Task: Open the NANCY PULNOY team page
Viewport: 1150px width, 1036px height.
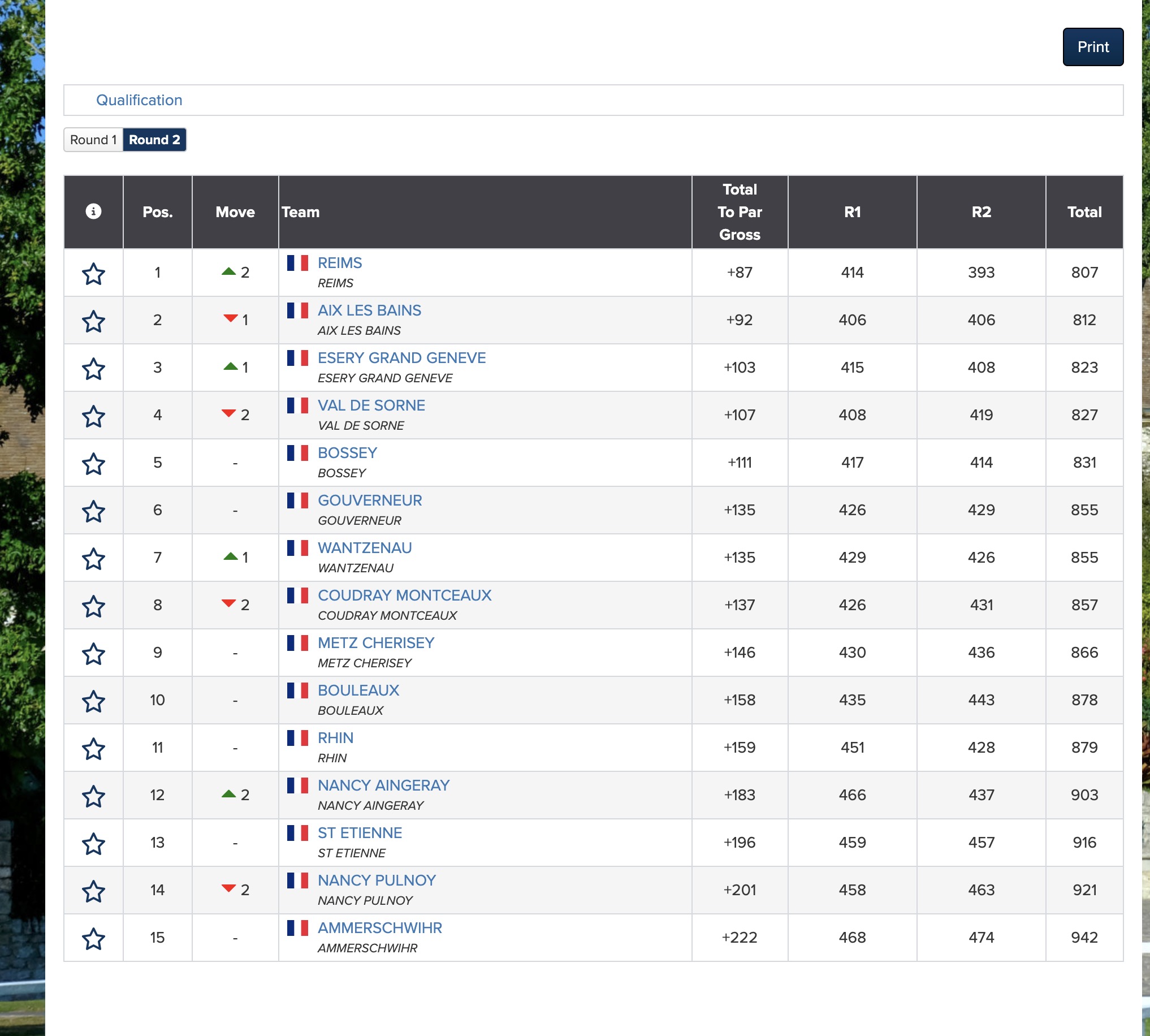Action: [x=377, y=881]
